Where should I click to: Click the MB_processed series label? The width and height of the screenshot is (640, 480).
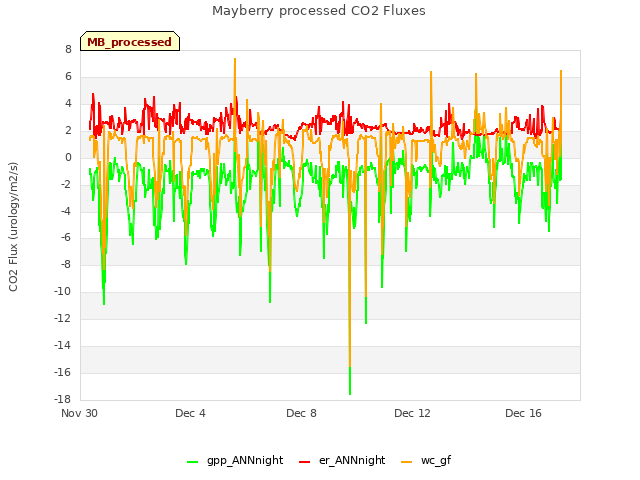point(129,42)
